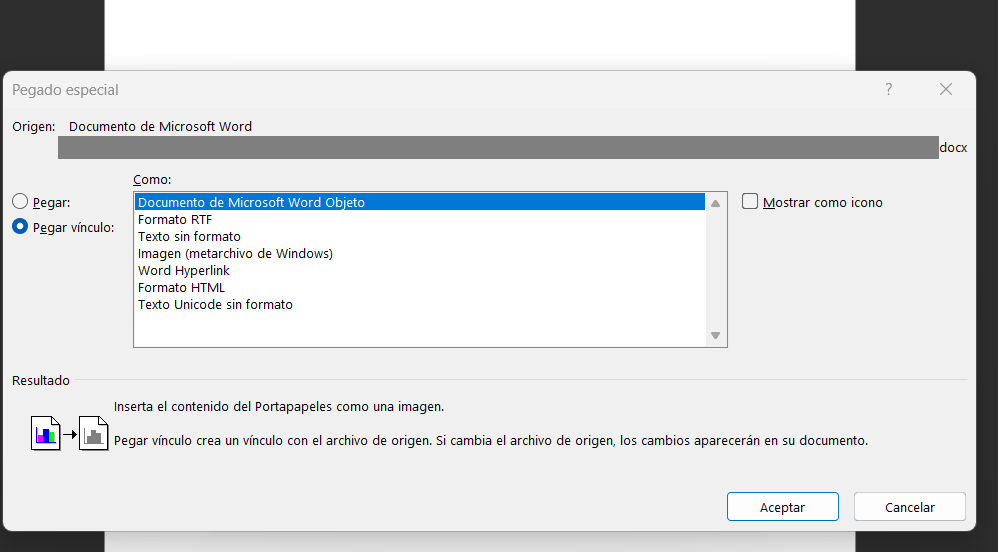Select the Pegar radio button
Viewport: 1001px width, 552px height.
click(x=20, y=202)
